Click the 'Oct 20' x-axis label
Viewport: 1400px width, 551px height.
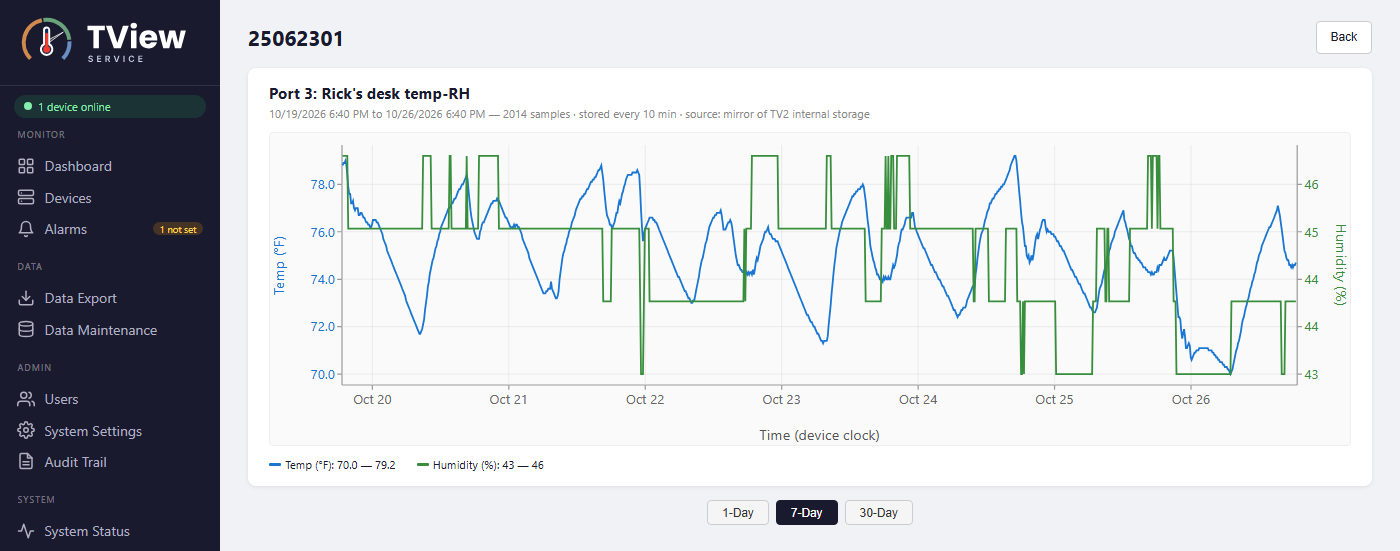click(372, 400)
